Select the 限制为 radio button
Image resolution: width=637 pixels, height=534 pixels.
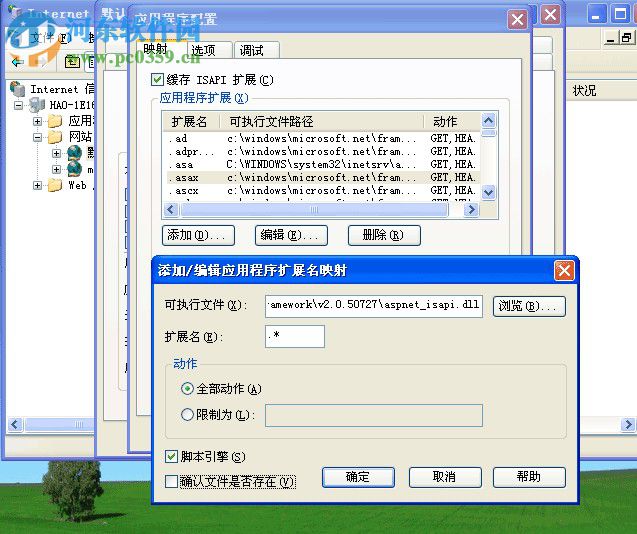(x=187, y=415)
